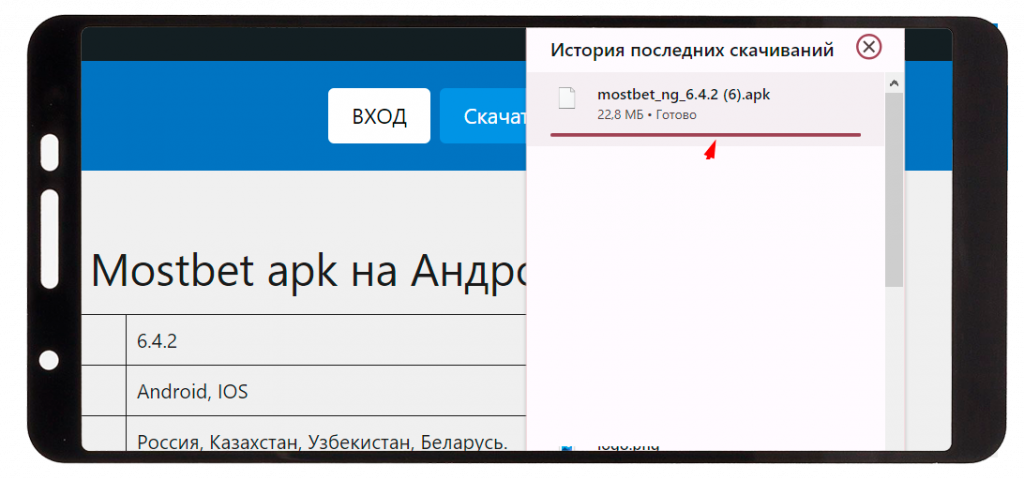Open downloaded file mostbet_ng_6.4.2 (6).apk
This screenshot has height=480, width=1024.
tap(705, 108)
